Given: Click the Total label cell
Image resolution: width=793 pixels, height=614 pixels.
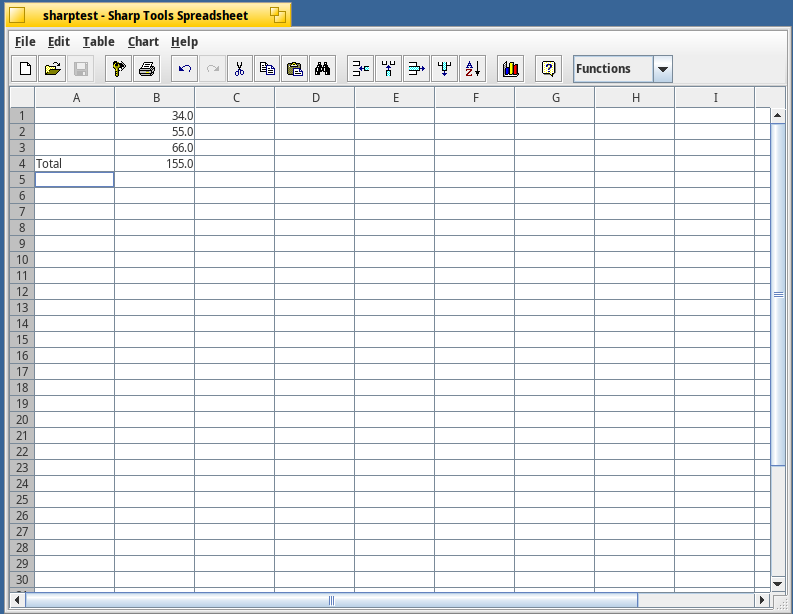Looking at the screenshot, I should (75, 163).
